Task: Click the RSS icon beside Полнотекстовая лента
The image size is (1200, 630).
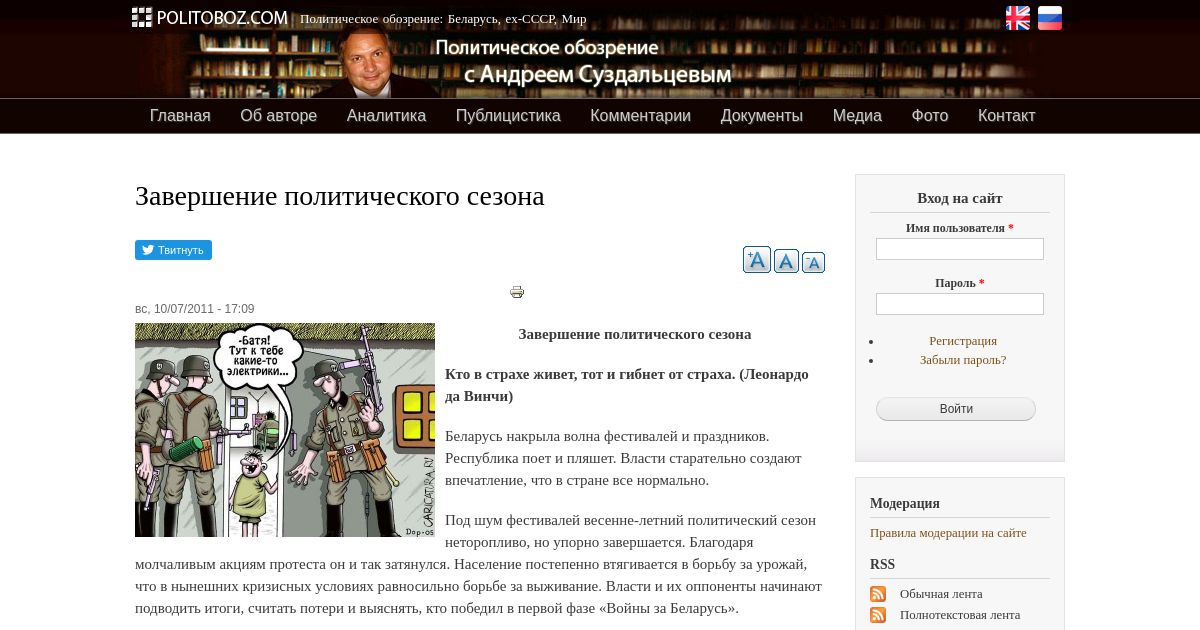Action: coord(878,615)
